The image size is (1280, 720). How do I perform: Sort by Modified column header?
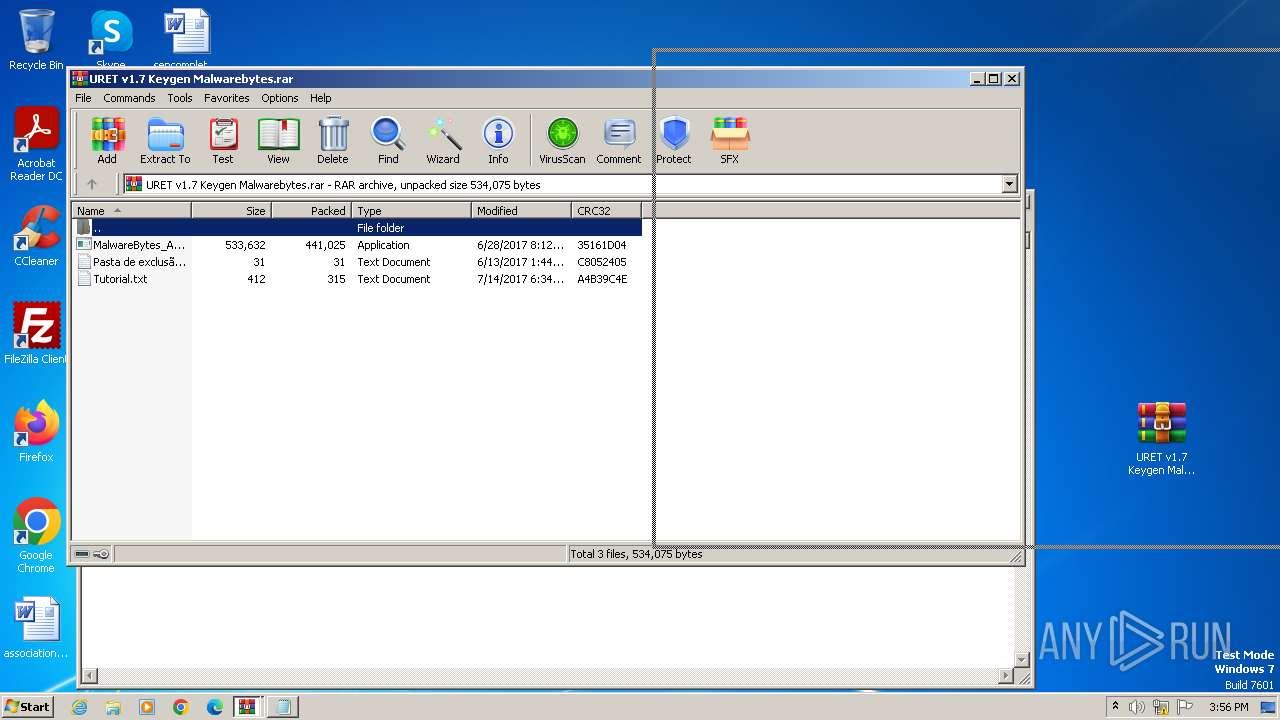coord(521,211)
